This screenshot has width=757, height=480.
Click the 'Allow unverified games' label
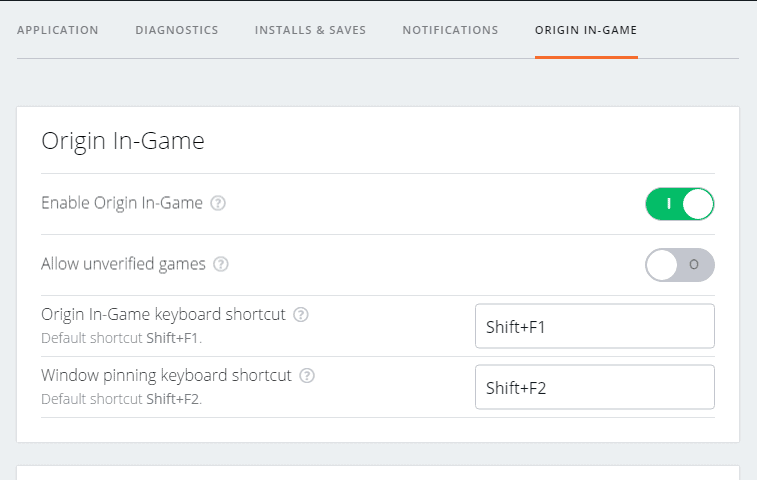[x=123, y=264]
